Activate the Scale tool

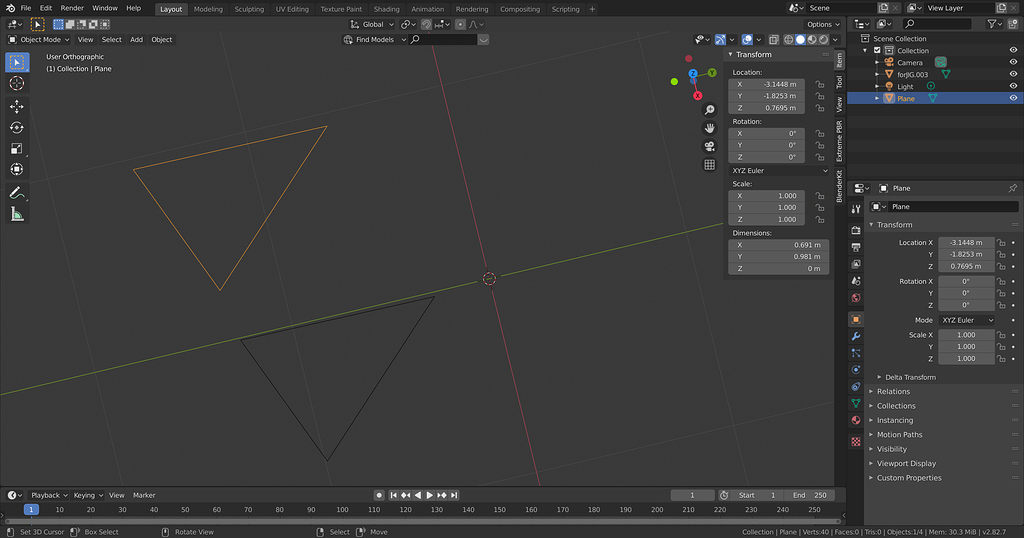click(x=17, y=148)
